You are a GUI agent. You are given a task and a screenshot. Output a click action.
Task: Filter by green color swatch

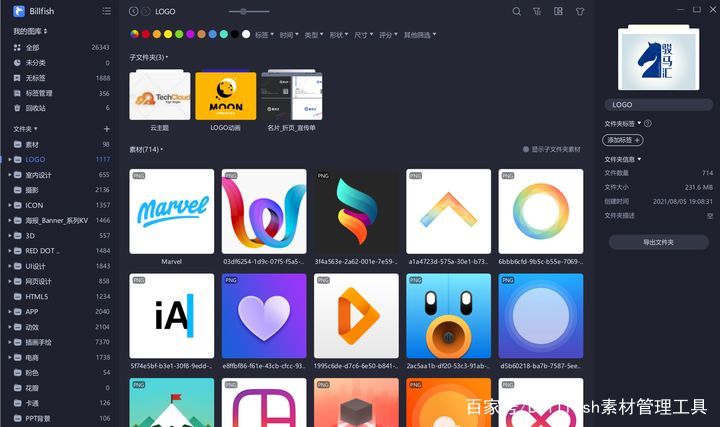(179, 34)
